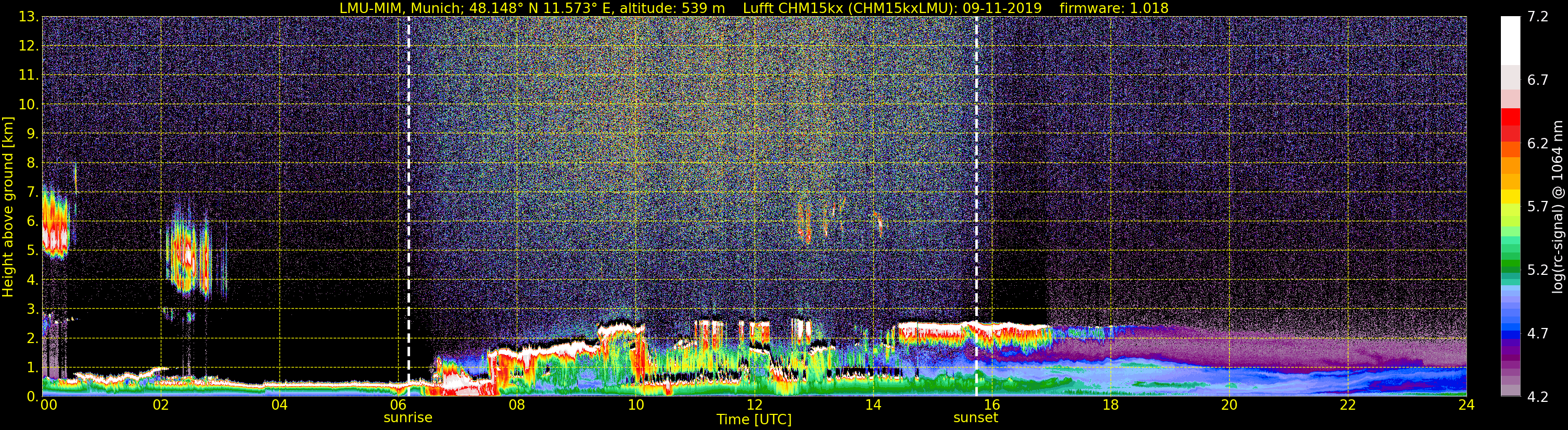Click colorbar value '6.7'
Viewport: 1568px width, 430px height.
tap(1538, 80)
